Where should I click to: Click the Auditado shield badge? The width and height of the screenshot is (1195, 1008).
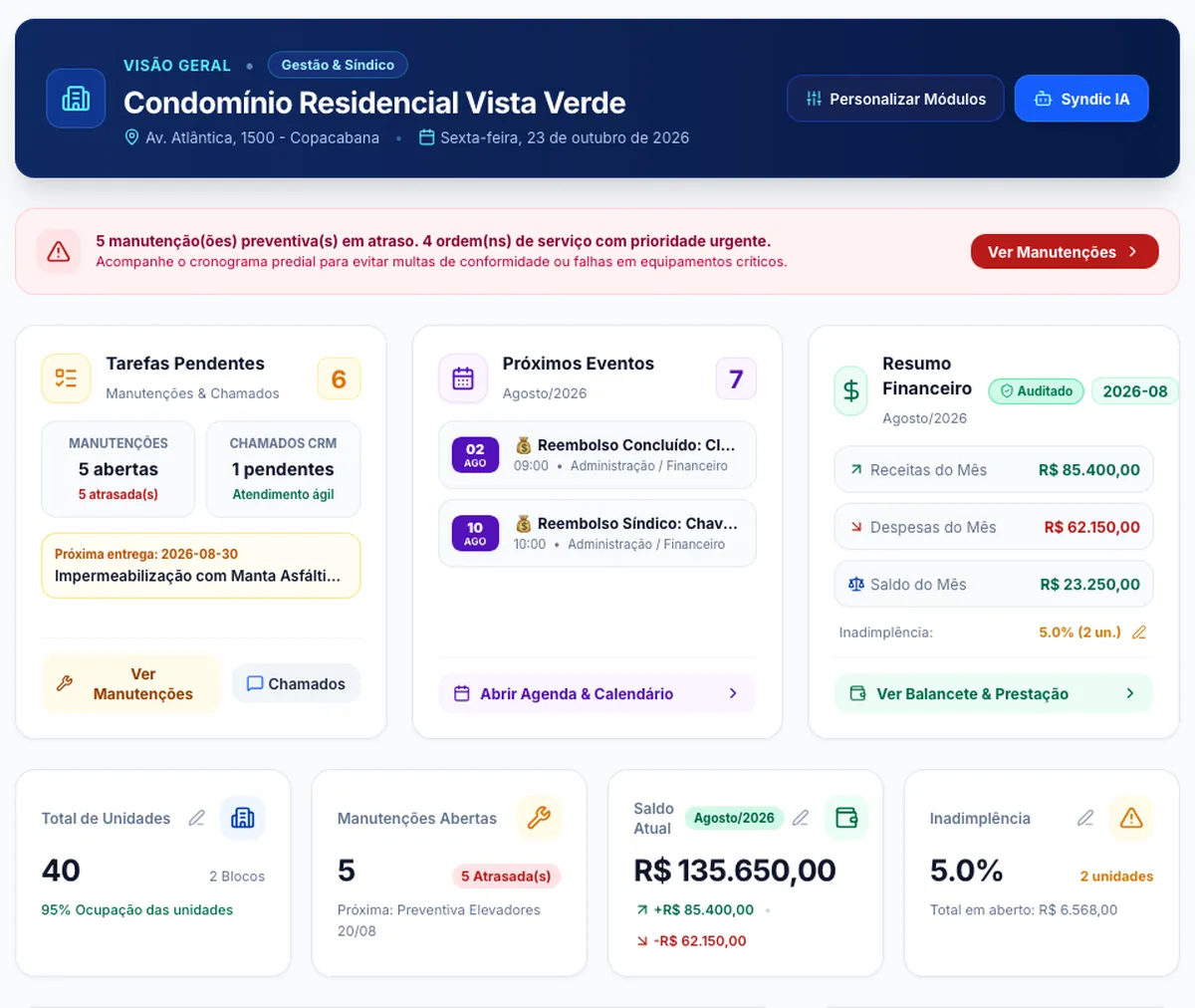point(1037,391)
